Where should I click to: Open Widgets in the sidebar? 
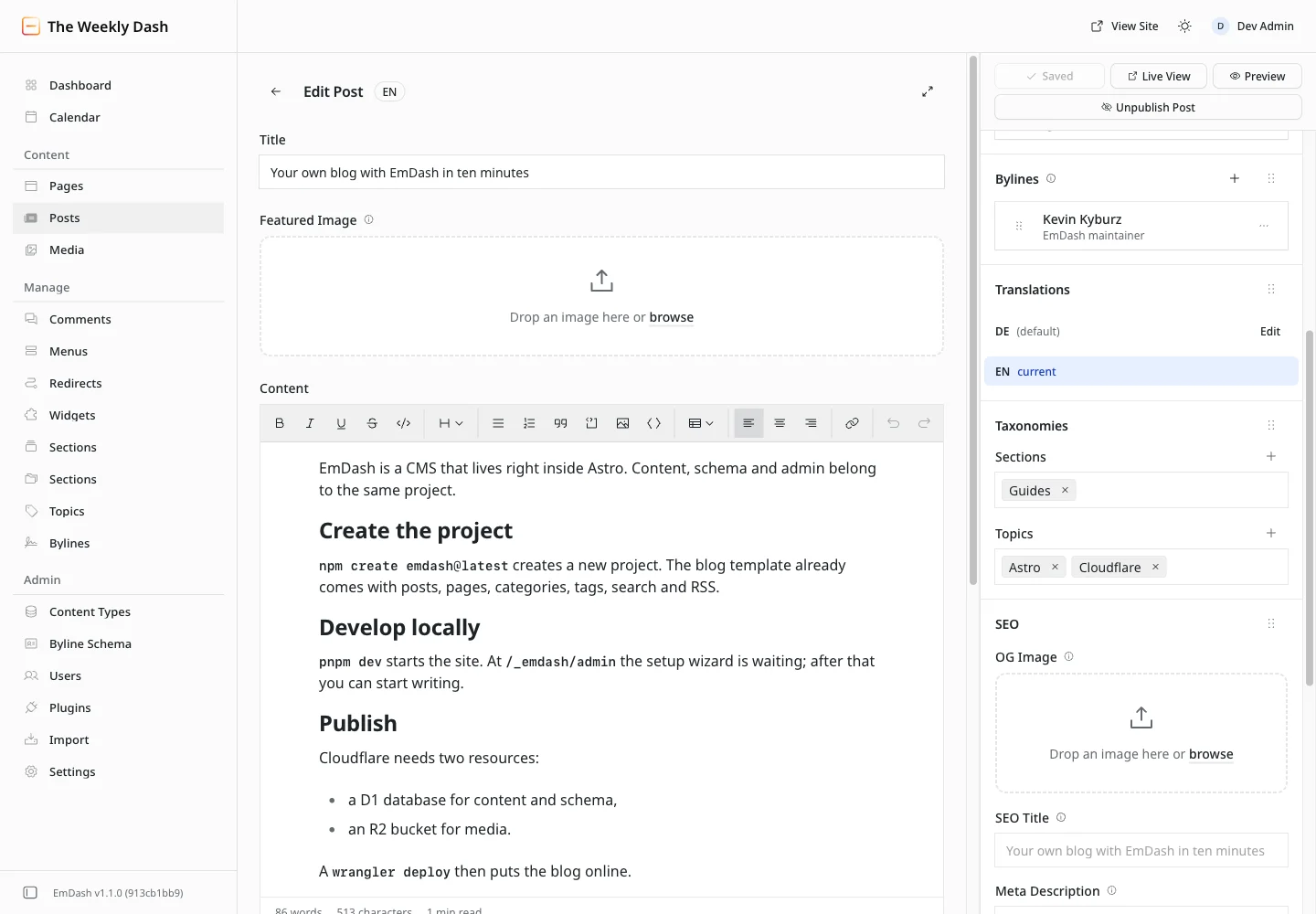(x=118, y=415)
